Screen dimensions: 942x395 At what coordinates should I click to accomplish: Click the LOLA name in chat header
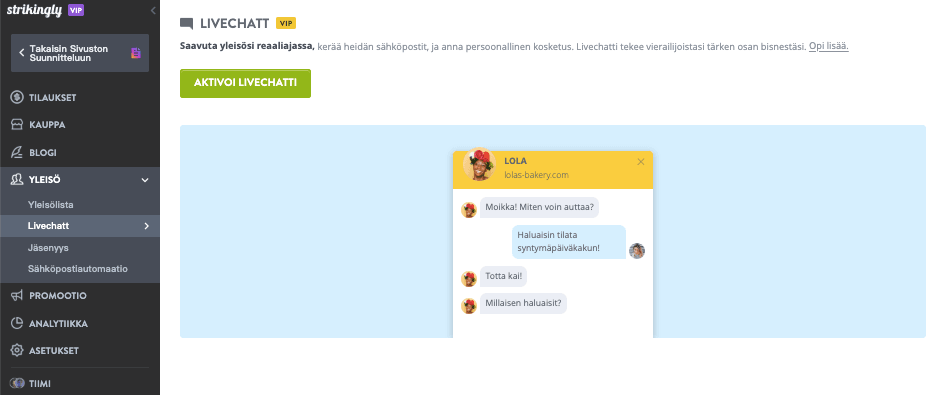515,161
